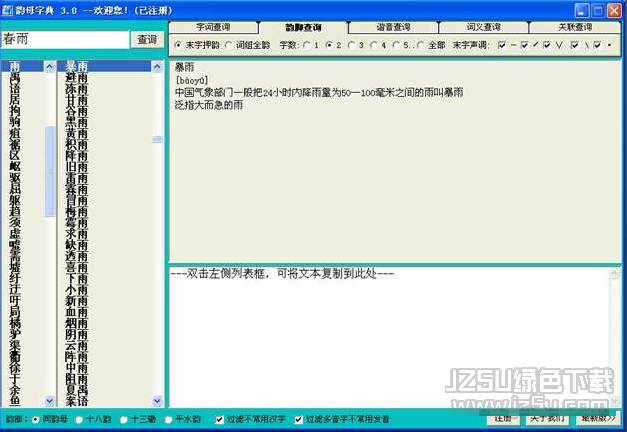Open the 谐音查询 tab

[393, 27]
